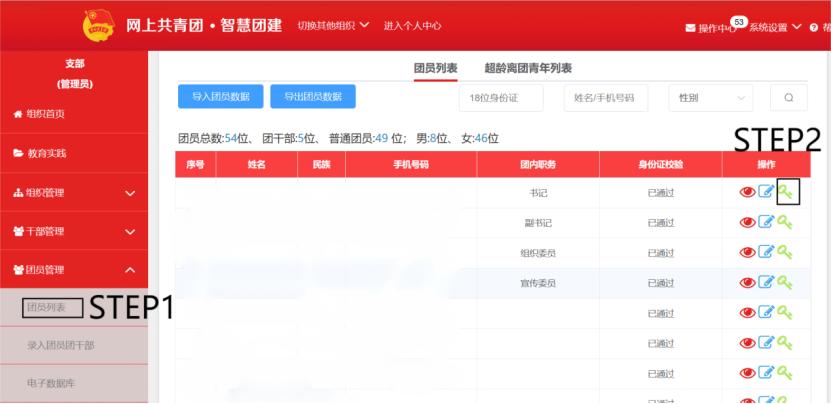Expand the 组织管理 sidebar section chevron
This screenshot has width=831, height=404.
pos(130,194)
